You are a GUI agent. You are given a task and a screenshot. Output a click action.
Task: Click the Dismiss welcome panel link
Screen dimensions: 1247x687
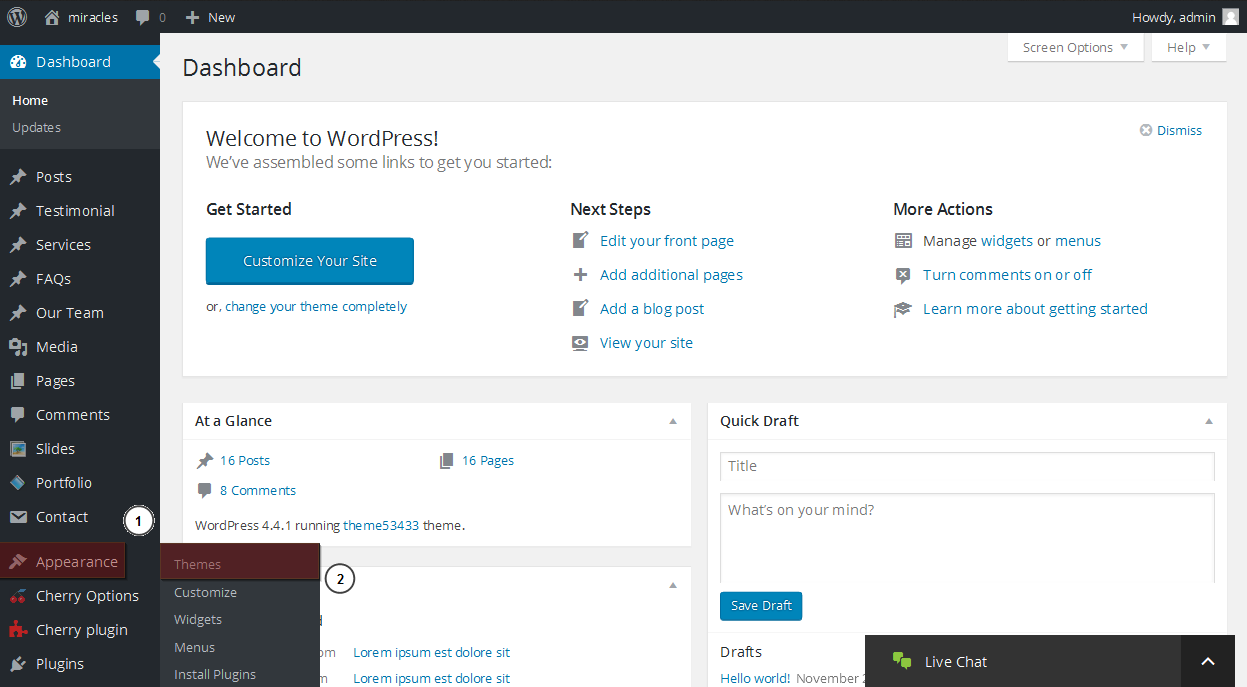(1179, 130)
